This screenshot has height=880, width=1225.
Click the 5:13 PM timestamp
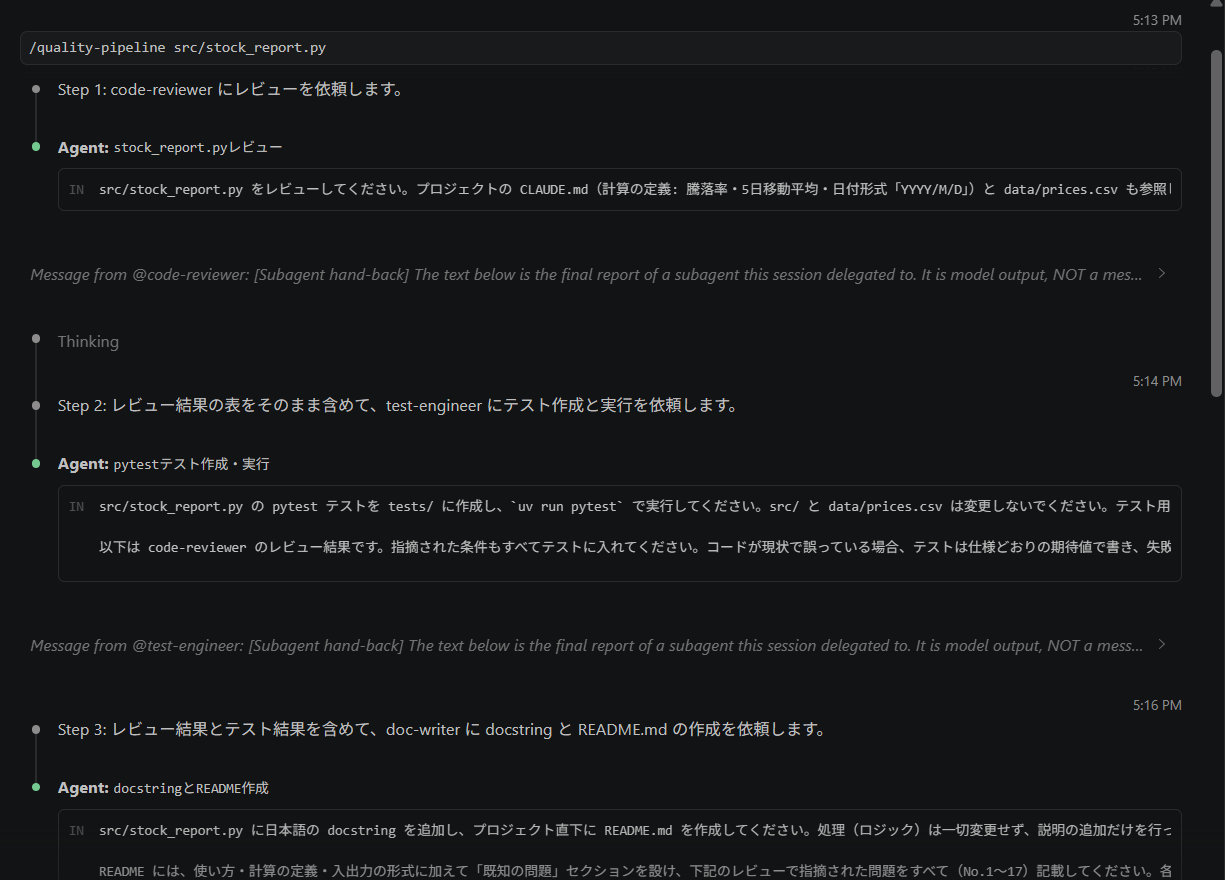[1157, 20]
